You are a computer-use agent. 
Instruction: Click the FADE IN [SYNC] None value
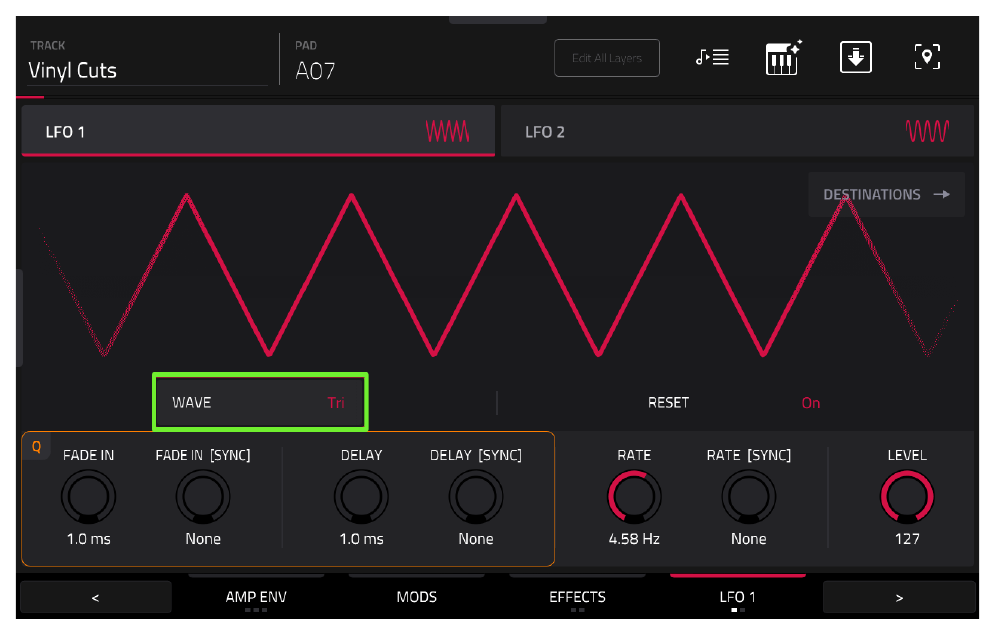pyautogui.click(x=203, y=539)
